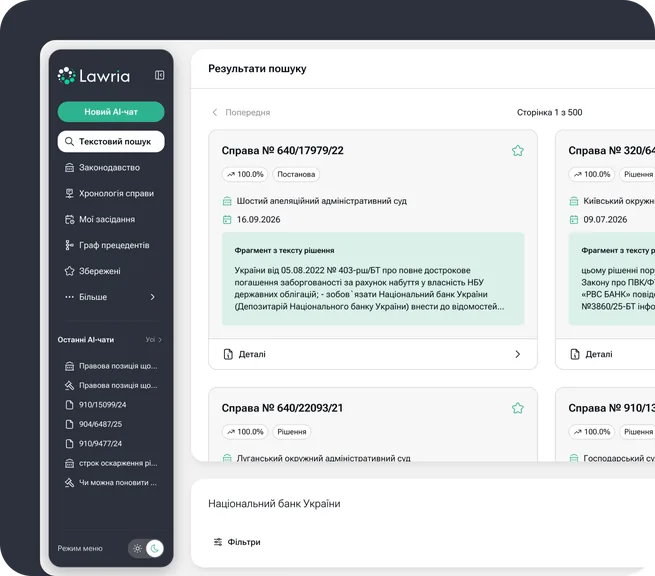Open Деталі of the case starting 320/64
This screenshot has width=655, height=576.
click(599, 354)
